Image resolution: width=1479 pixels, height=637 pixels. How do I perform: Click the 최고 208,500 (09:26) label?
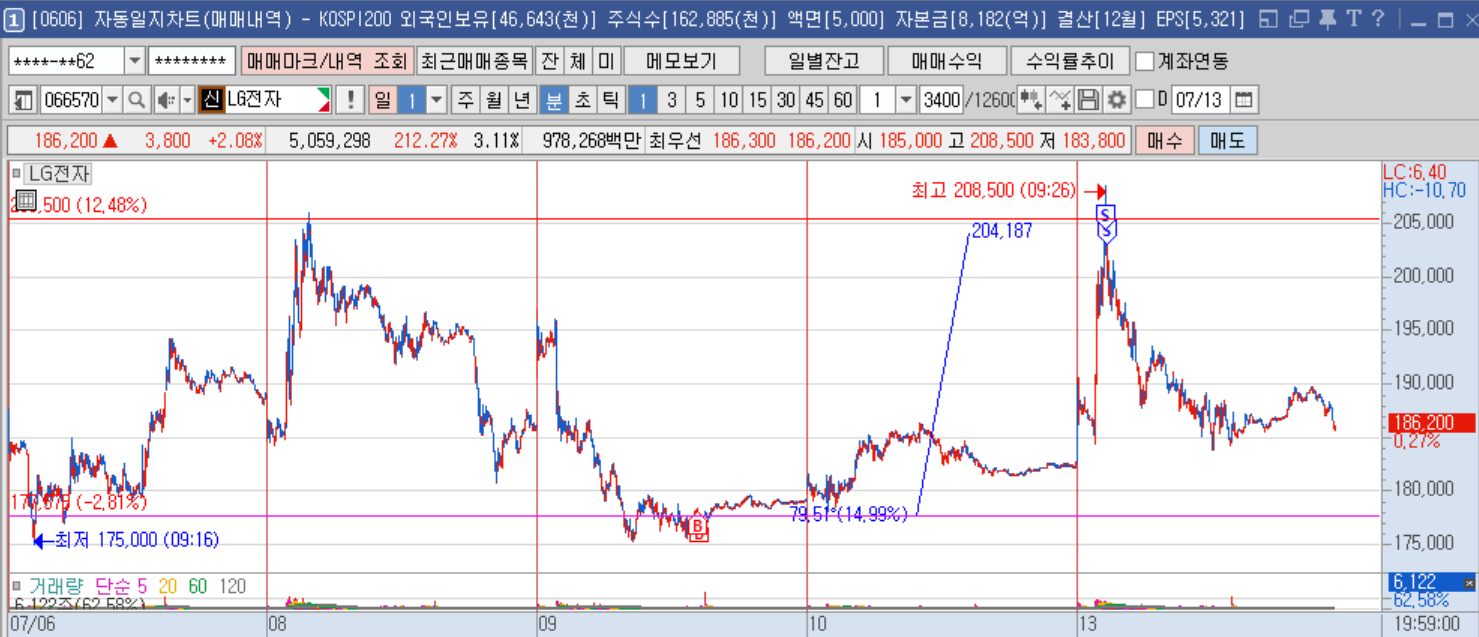coord(994,189)
